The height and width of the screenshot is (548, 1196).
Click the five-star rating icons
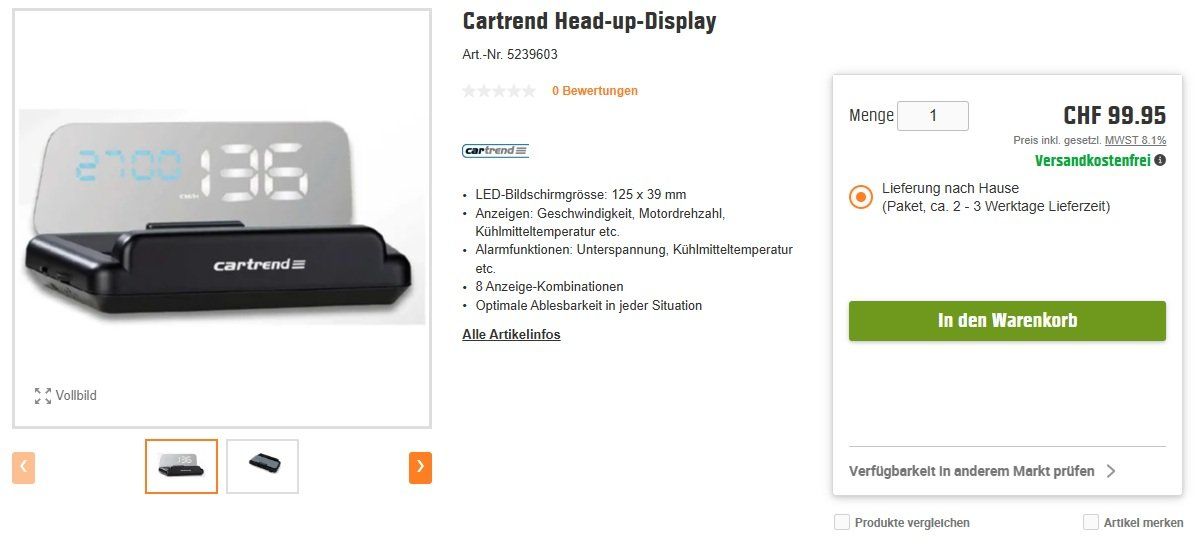click(x=499, y=91)
